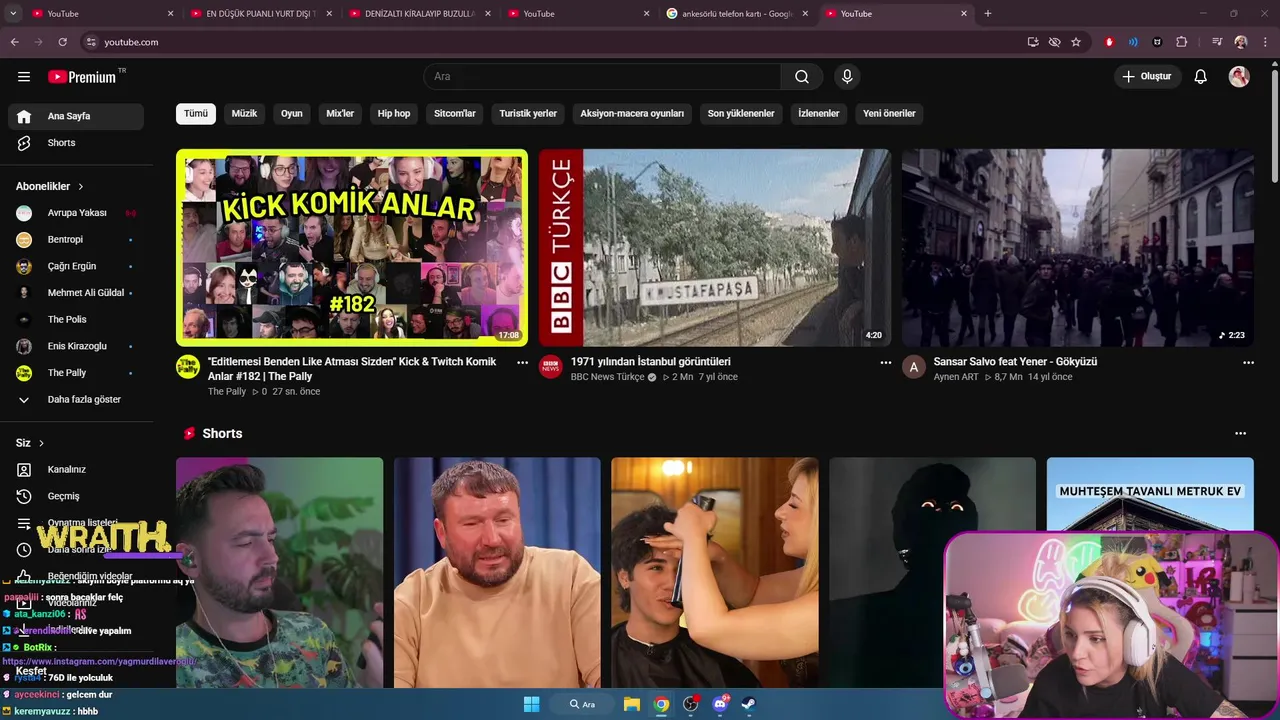Select the Oyun filter chip
This screenshot has height=720, width=1280.
(292, 114)
